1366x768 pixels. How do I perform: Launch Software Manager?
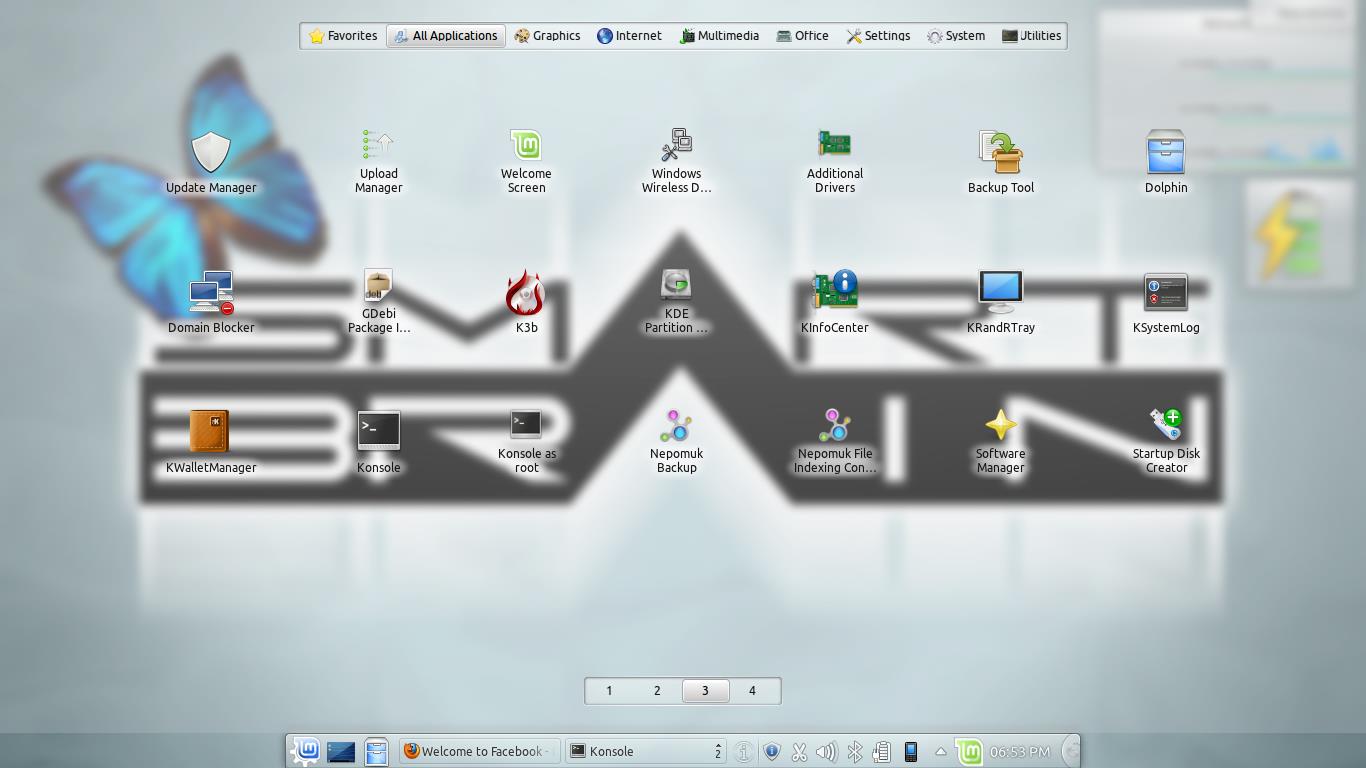coord(1001,441)
